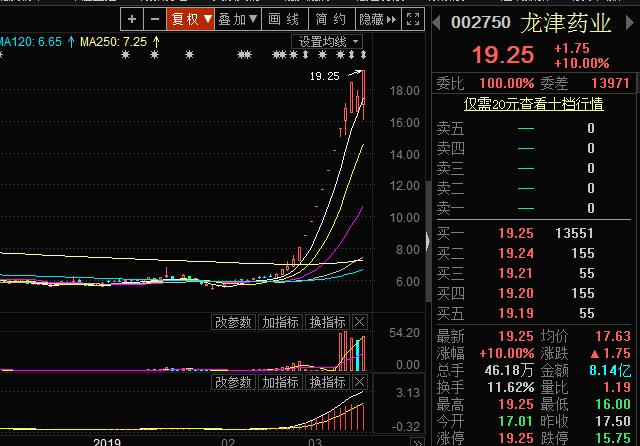
Task: Click the 卖五 row label
Action: [450, 129]
